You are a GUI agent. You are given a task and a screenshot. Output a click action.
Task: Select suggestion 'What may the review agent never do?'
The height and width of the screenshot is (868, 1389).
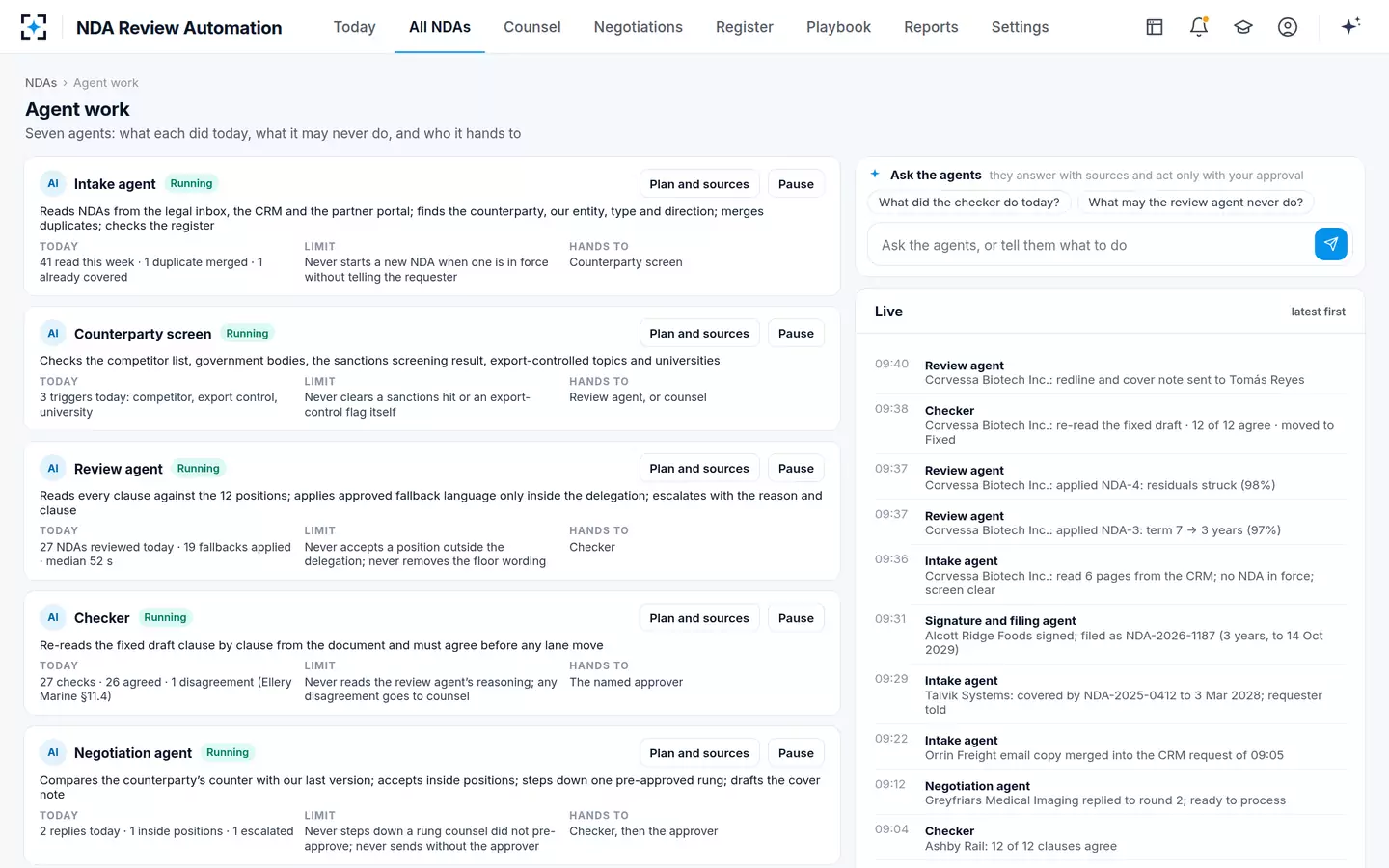tap(1195, 203)
